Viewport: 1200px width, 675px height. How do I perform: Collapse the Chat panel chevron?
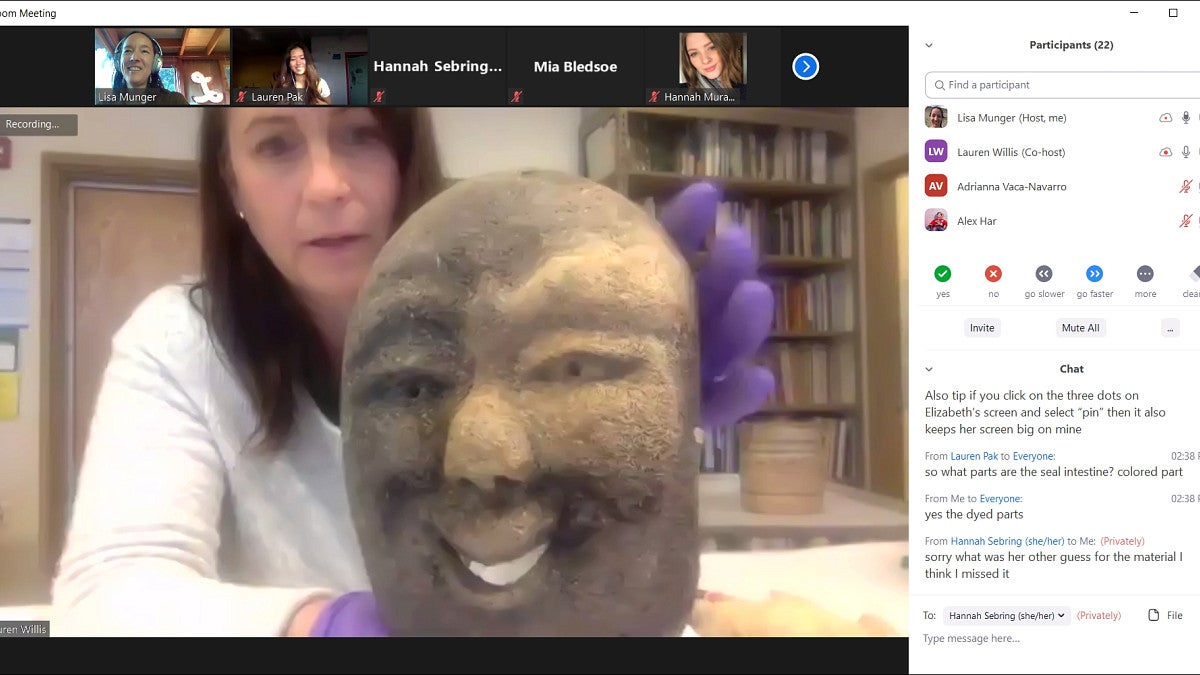[929, 369]
